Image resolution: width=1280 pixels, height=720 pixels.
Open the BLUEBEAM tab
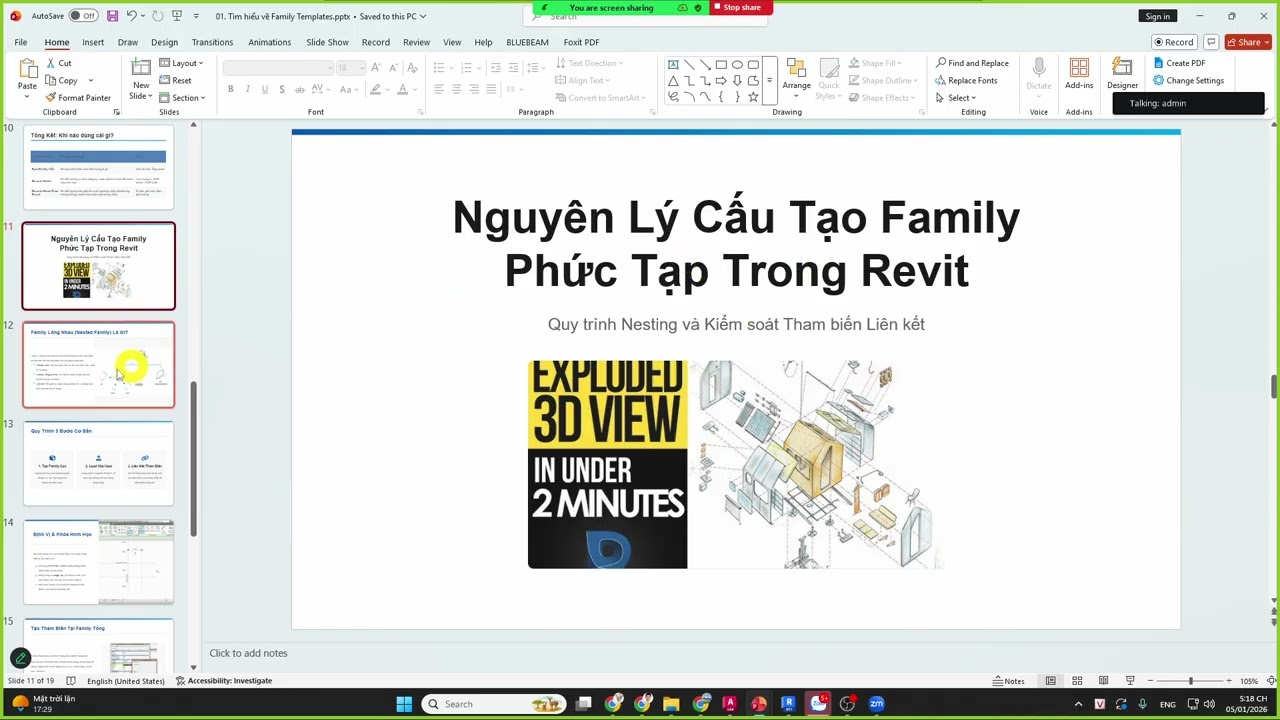[527, 42]
